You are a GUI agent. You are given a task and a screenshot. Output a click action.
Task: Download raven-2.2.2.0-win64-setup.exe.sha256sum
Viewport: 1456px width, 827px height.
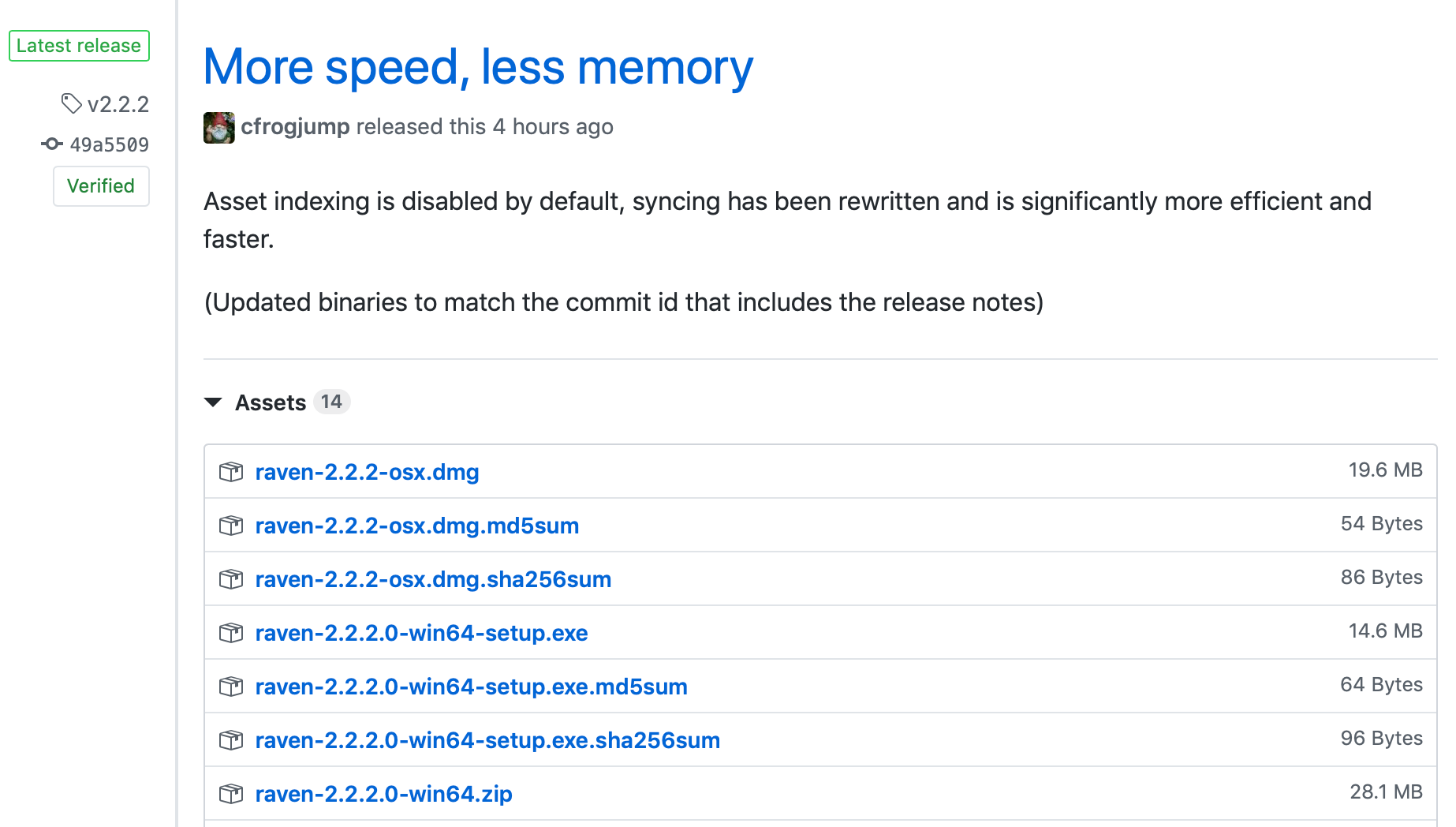click(x=487, y=740)
